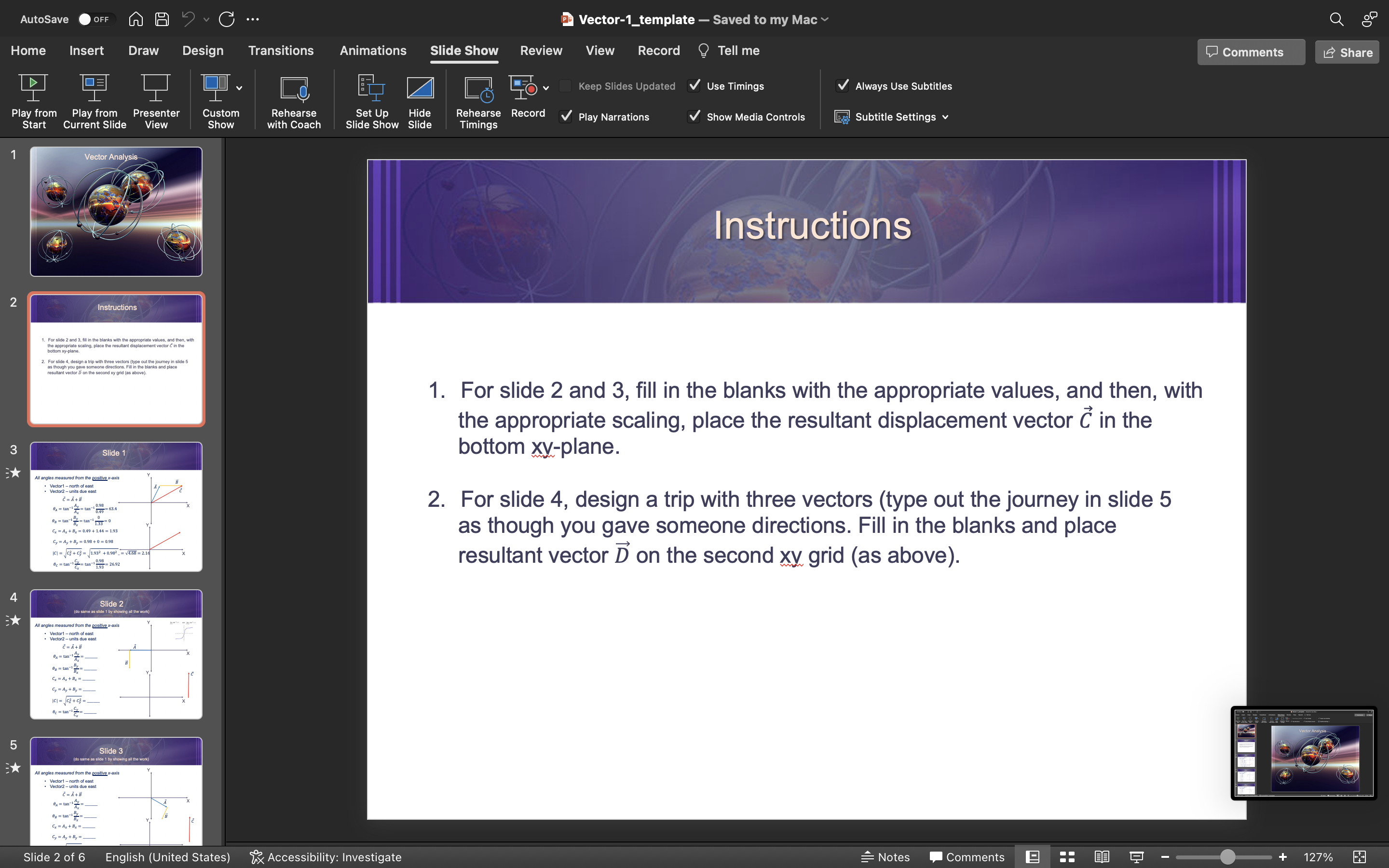Open the Comments panel
The height and width of the screenshot is (868, 1389).
1250,52
